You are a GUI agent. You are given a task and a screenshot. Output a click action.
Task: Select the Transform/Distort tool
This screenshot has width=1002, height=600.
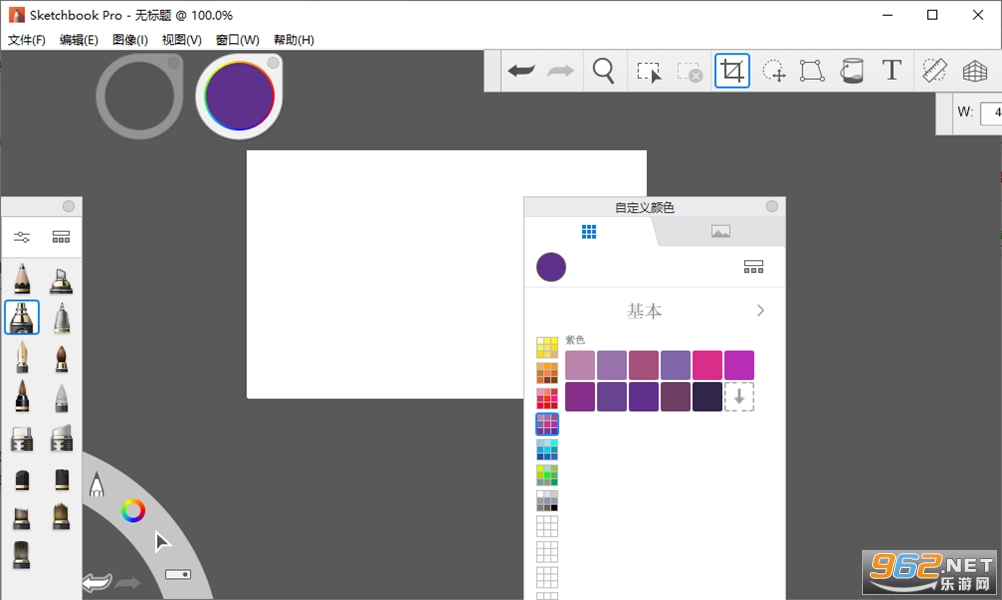[x=812, y=71]
